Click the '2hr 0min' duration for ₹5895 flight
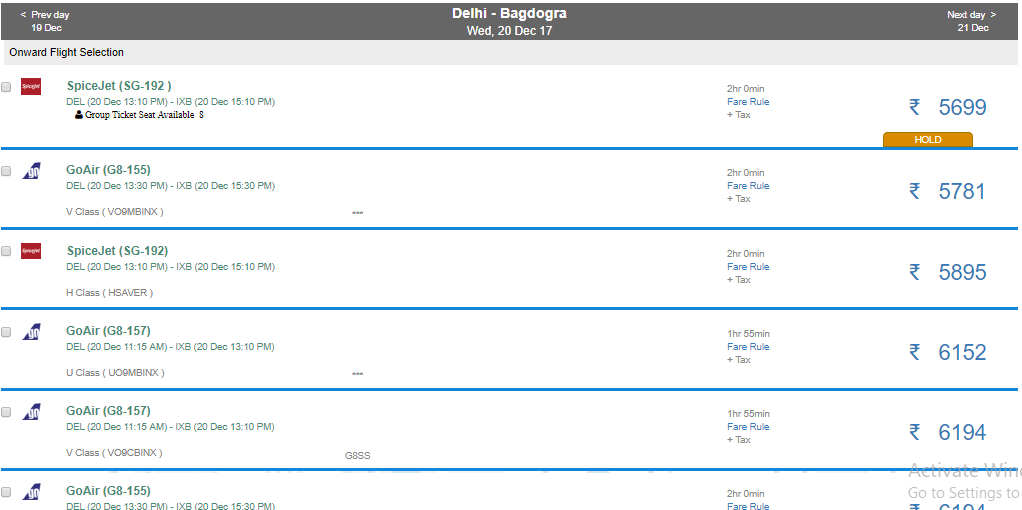The width and height of the screenshot is (1022, 510). [746, 254]
